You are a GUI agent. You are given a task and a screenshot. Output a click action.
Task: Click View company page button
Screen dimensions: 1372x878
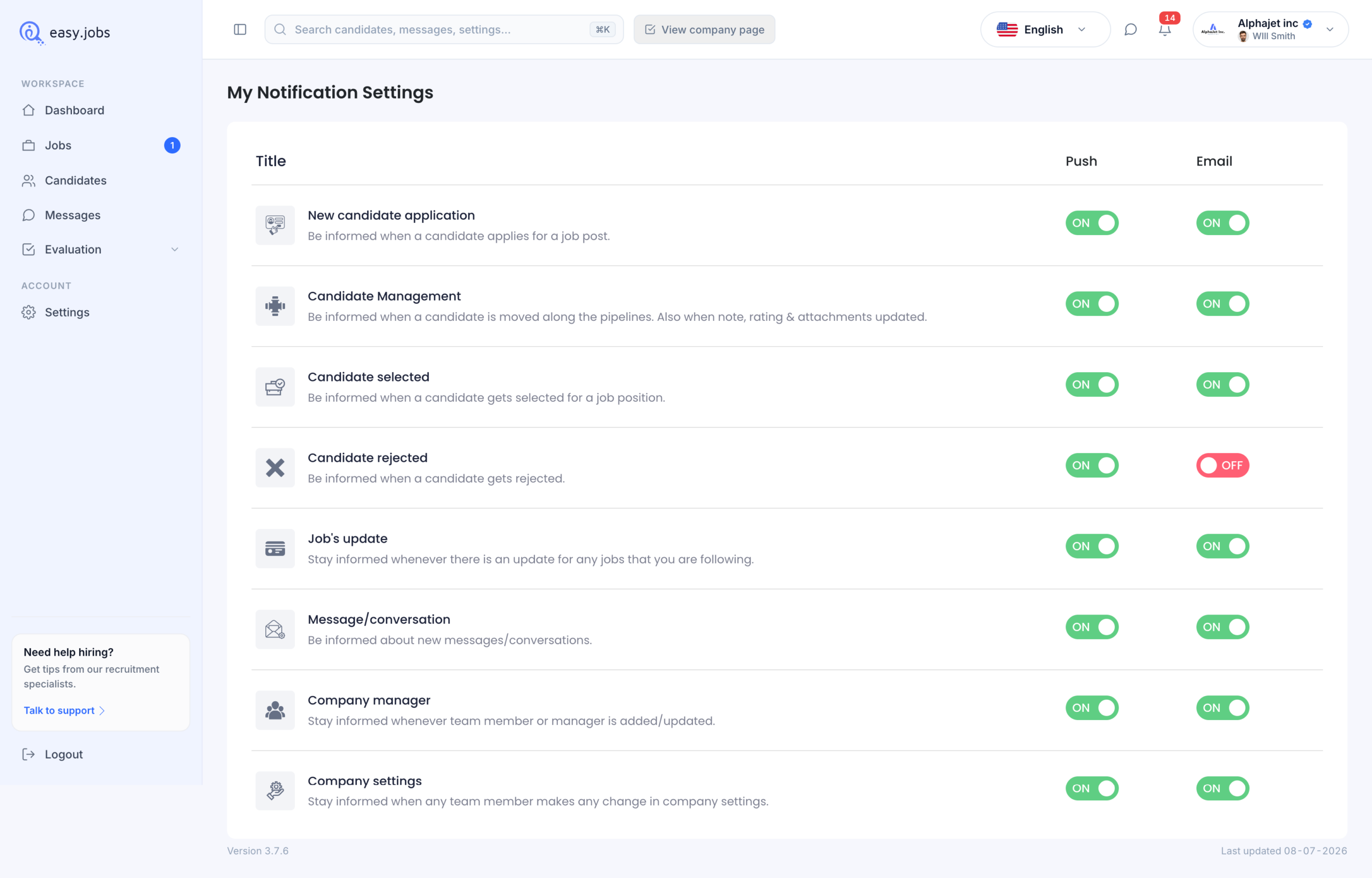(x=704, y=29)
